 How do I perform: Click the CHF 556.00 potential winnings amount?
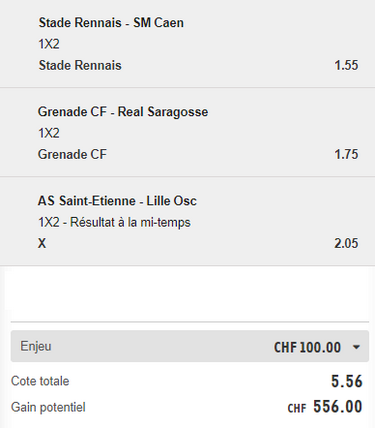[x=325, y=407]
